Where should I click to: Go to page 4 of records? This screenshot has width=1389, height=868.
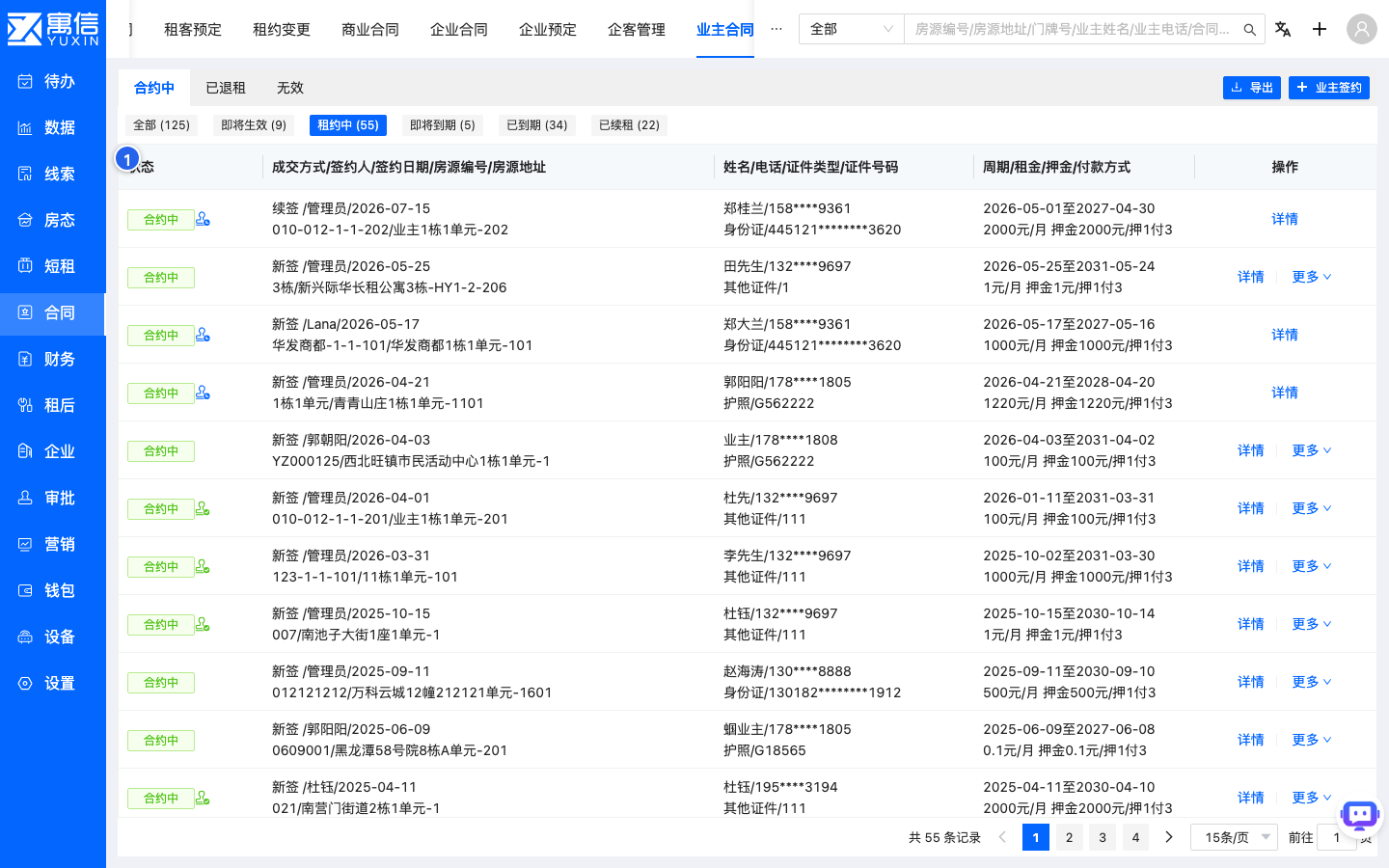[1135, 837]
